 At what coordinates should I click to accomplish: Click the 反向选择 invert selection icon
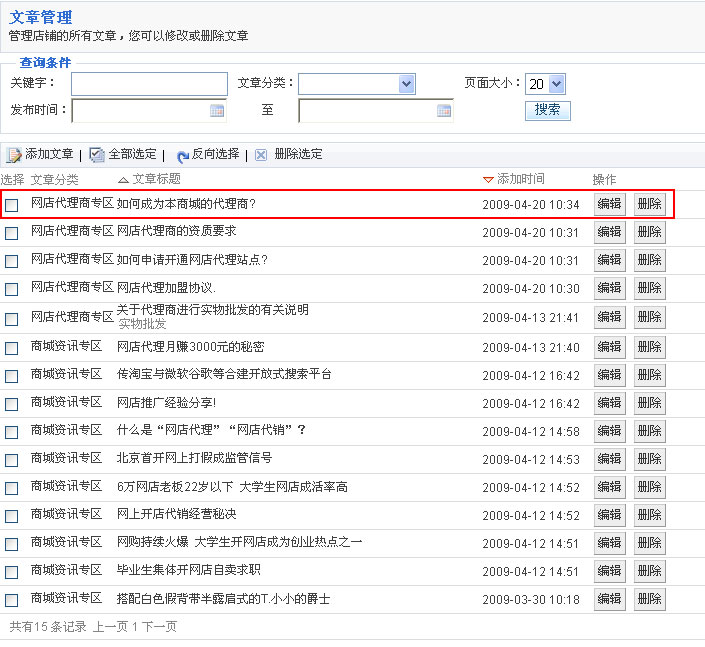(x=182, y=156)
